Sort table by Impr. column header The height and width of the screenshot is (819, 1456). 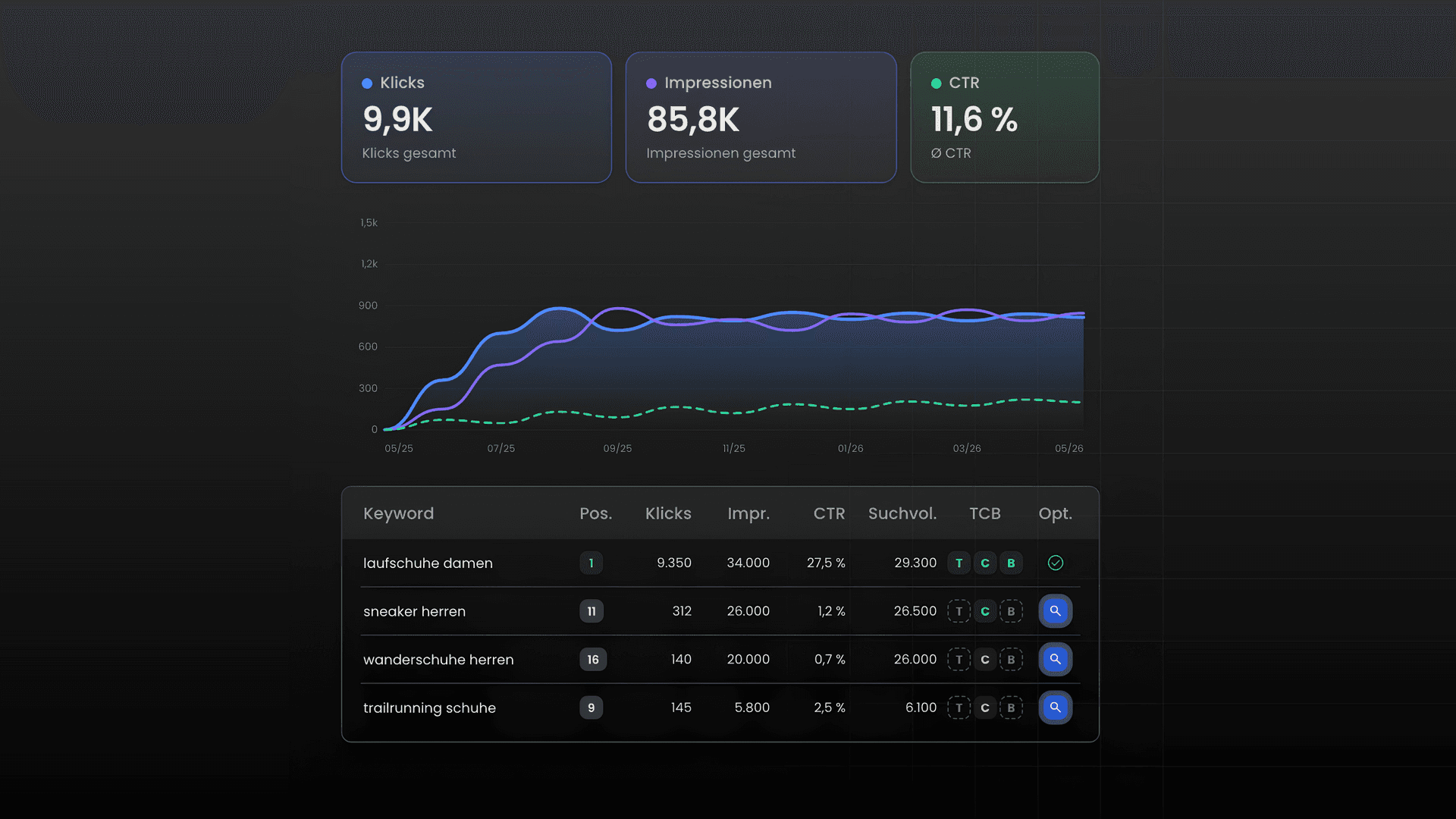coord(748,514)
